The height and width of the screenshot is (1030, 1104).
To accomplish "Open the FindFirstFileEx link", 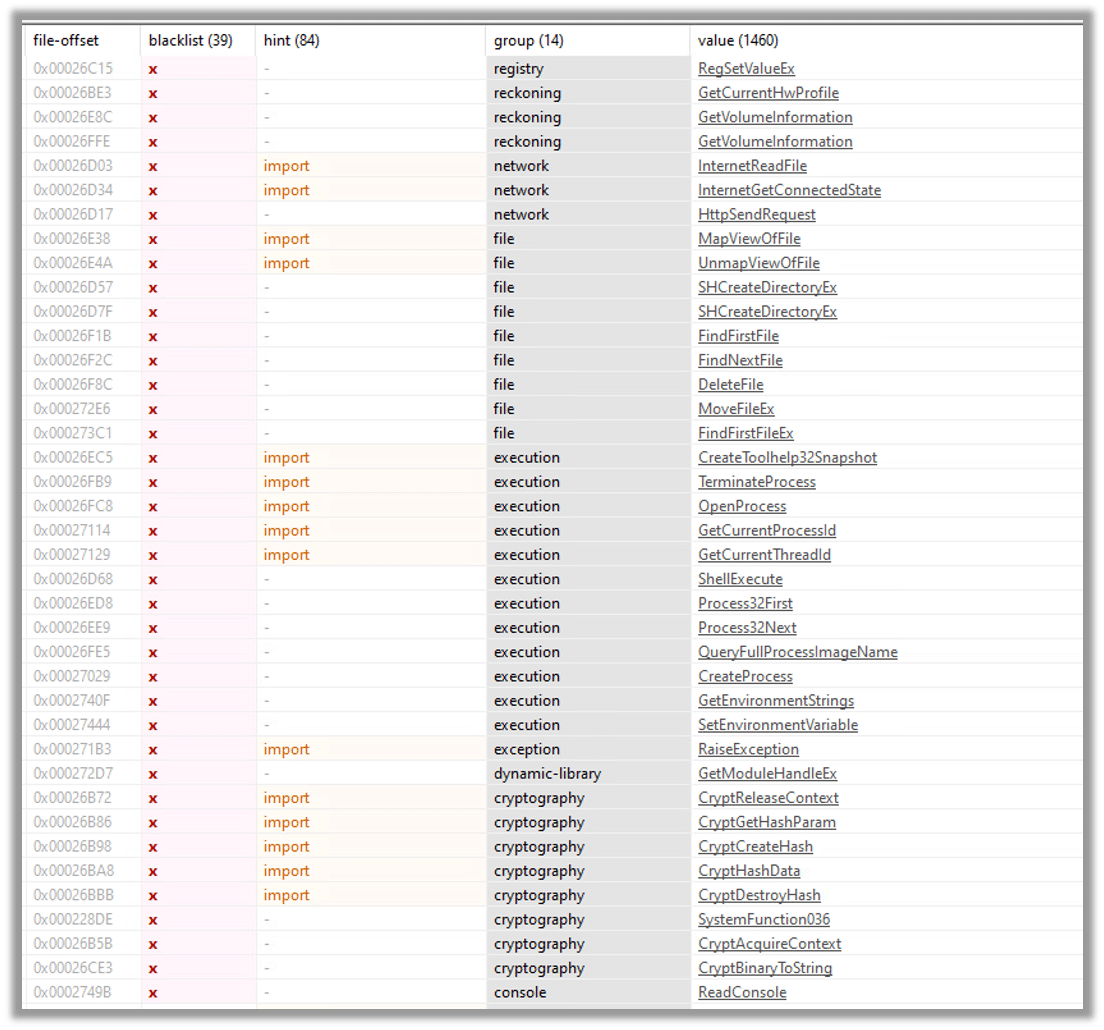I will 746,433.
